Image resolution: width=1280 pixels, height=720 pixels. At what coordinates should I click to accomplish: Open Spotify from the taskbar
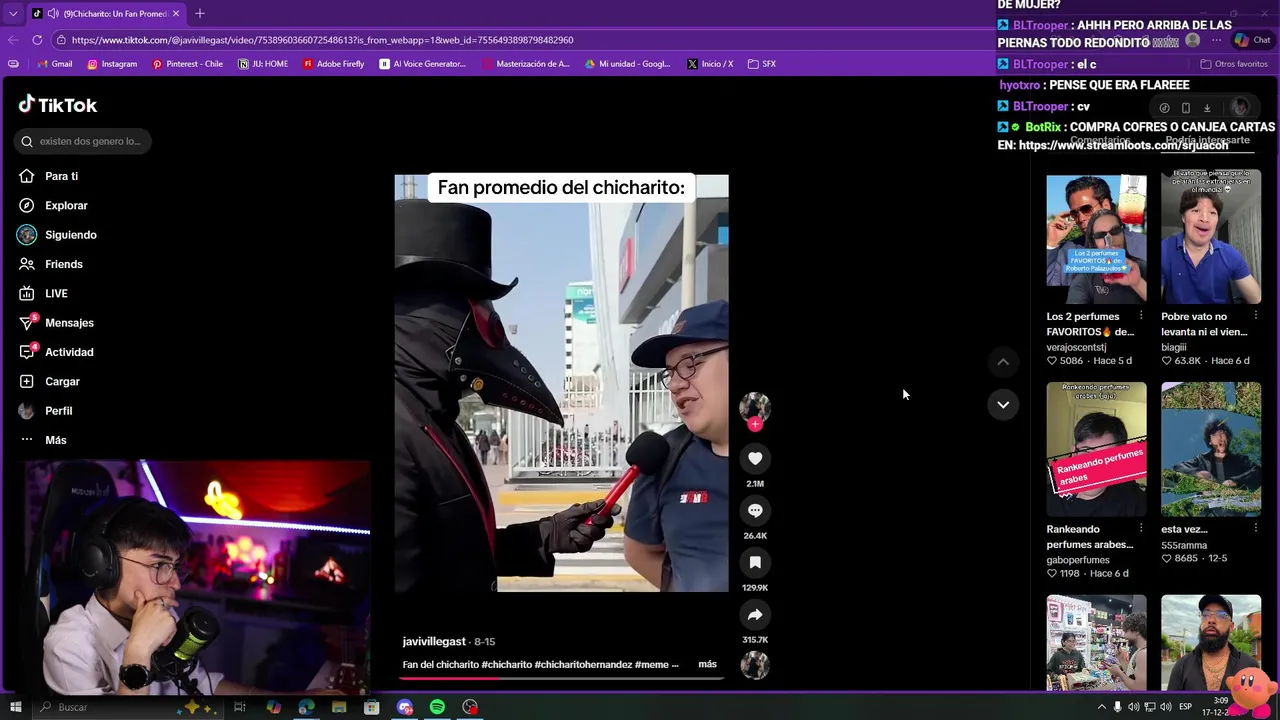[x=437, y=707]
